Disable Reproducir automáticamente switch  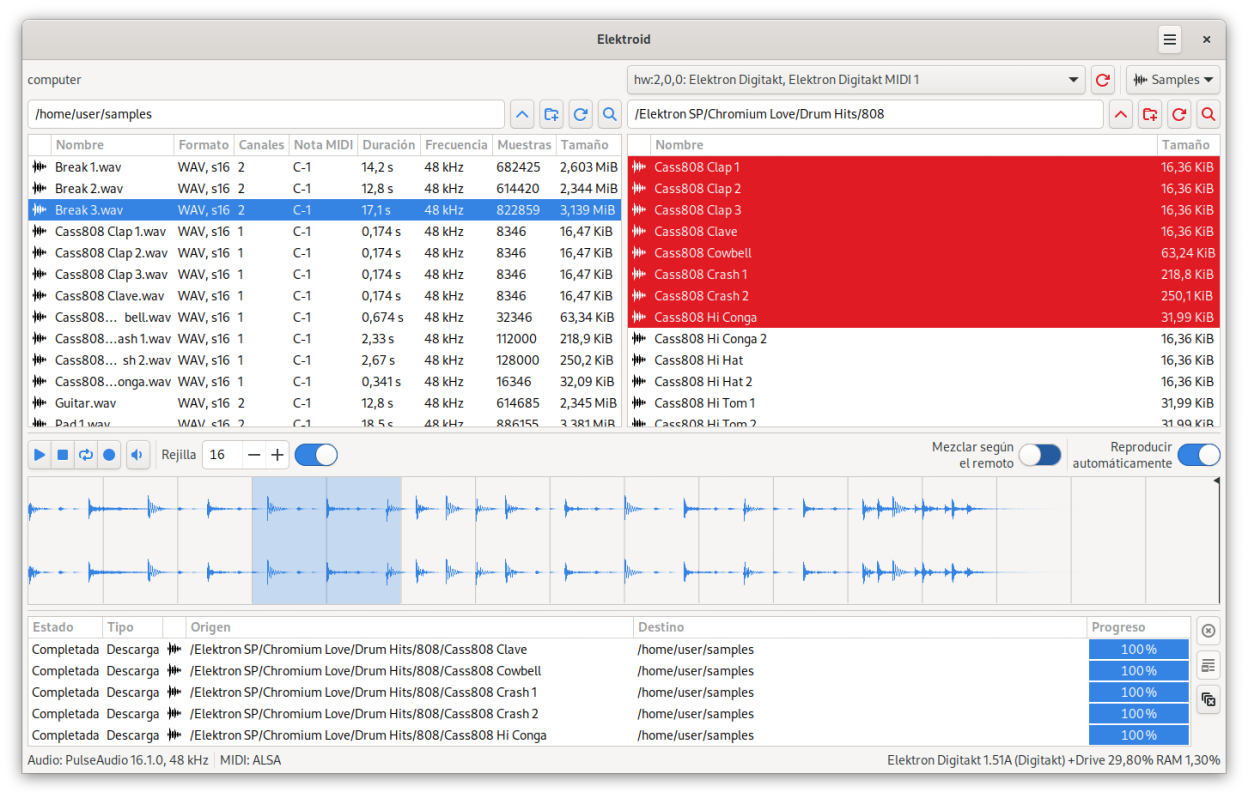tap(1198, 455)
